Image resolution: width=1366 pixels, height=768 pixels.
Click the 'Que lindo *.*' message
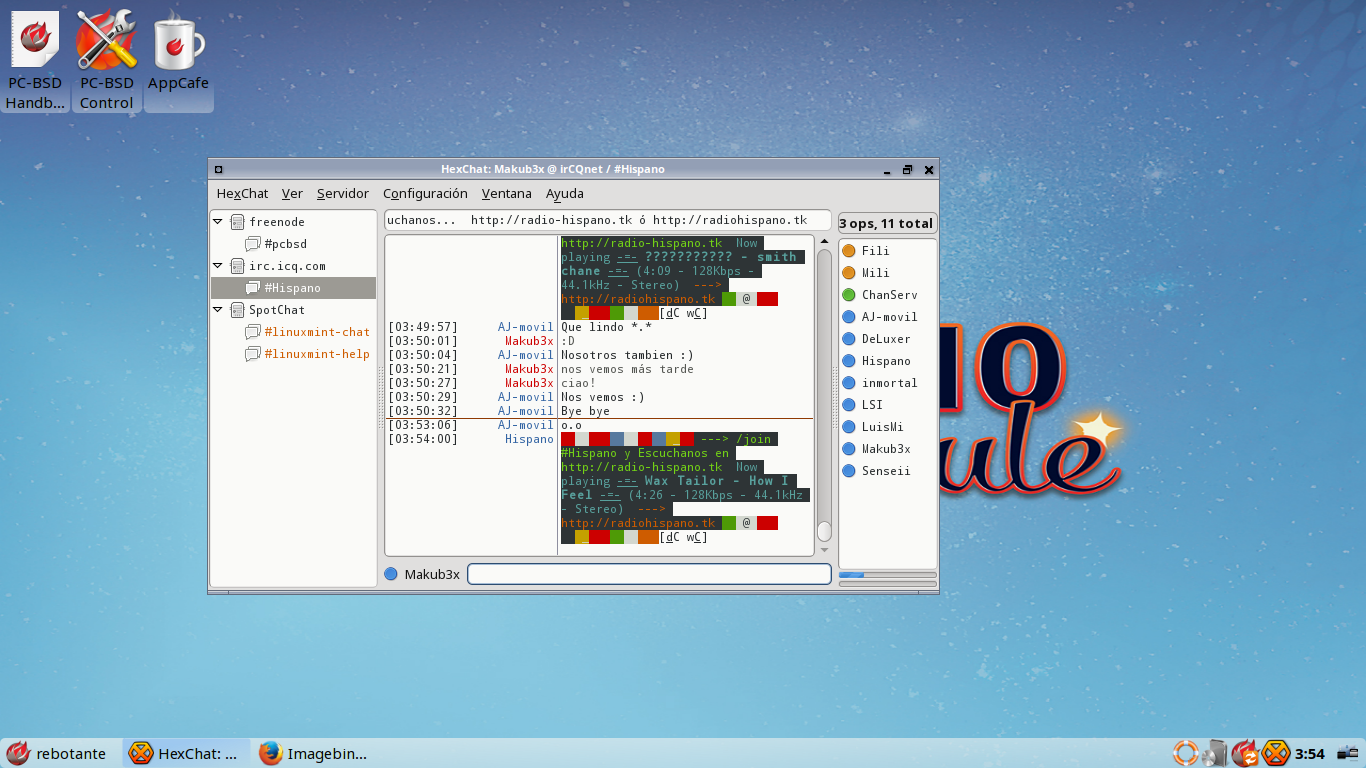tap(606, 327)
